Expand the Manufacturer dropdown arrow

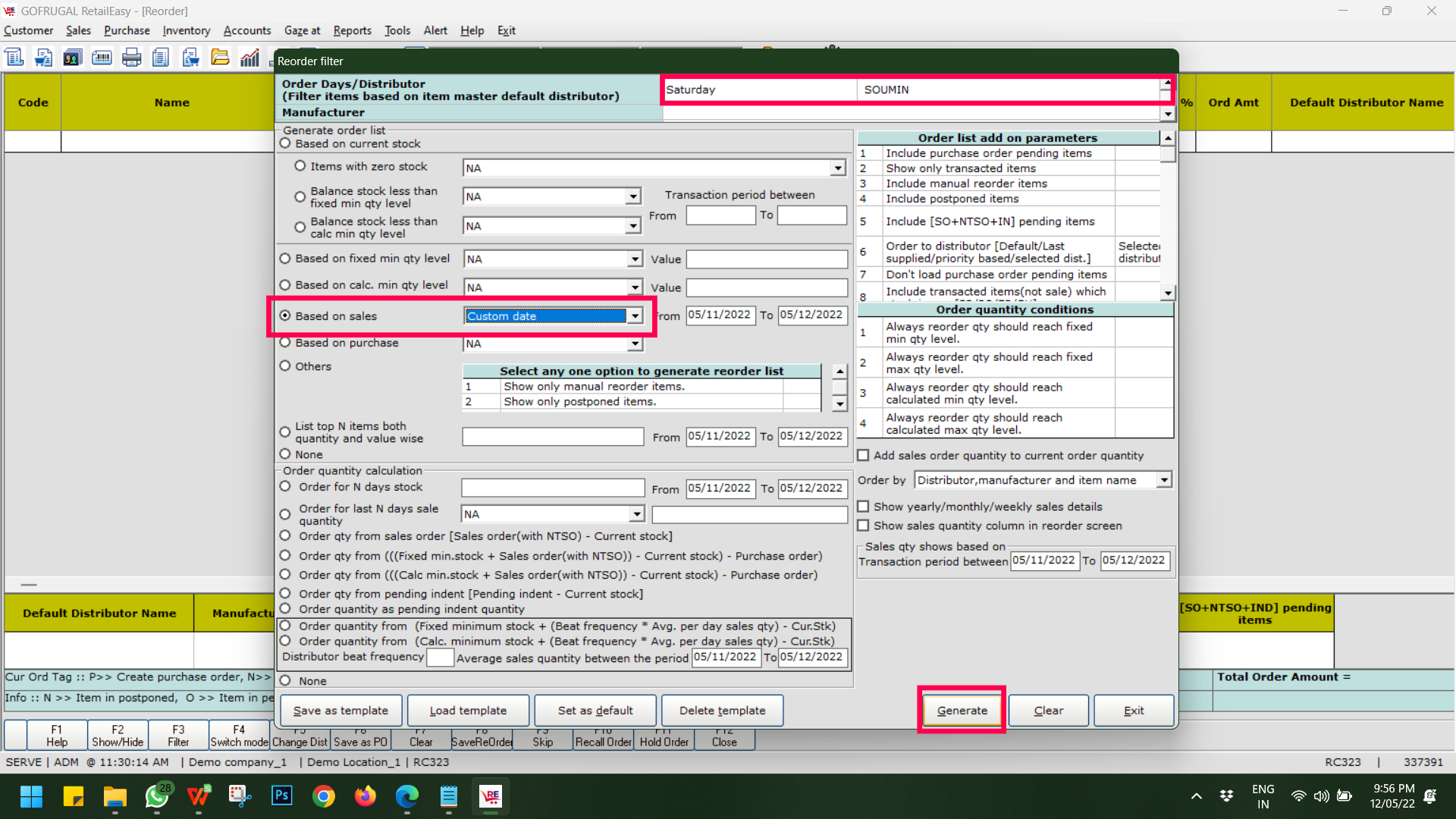point(1167,114)
